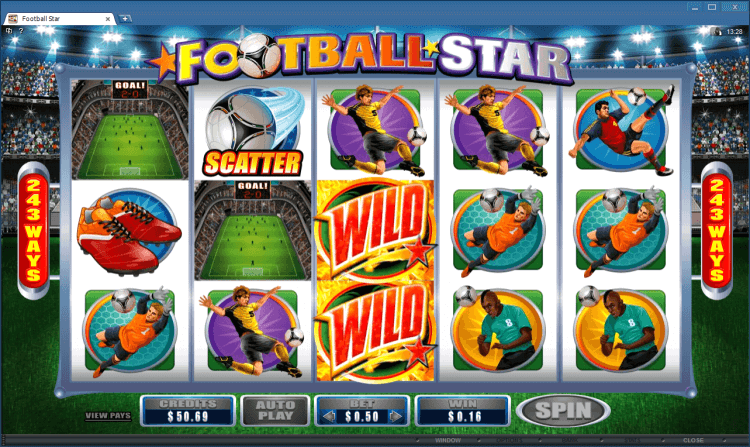The image size is (750, 447).
Task: Open the Auto Play options
Action: tap(275, 410)
